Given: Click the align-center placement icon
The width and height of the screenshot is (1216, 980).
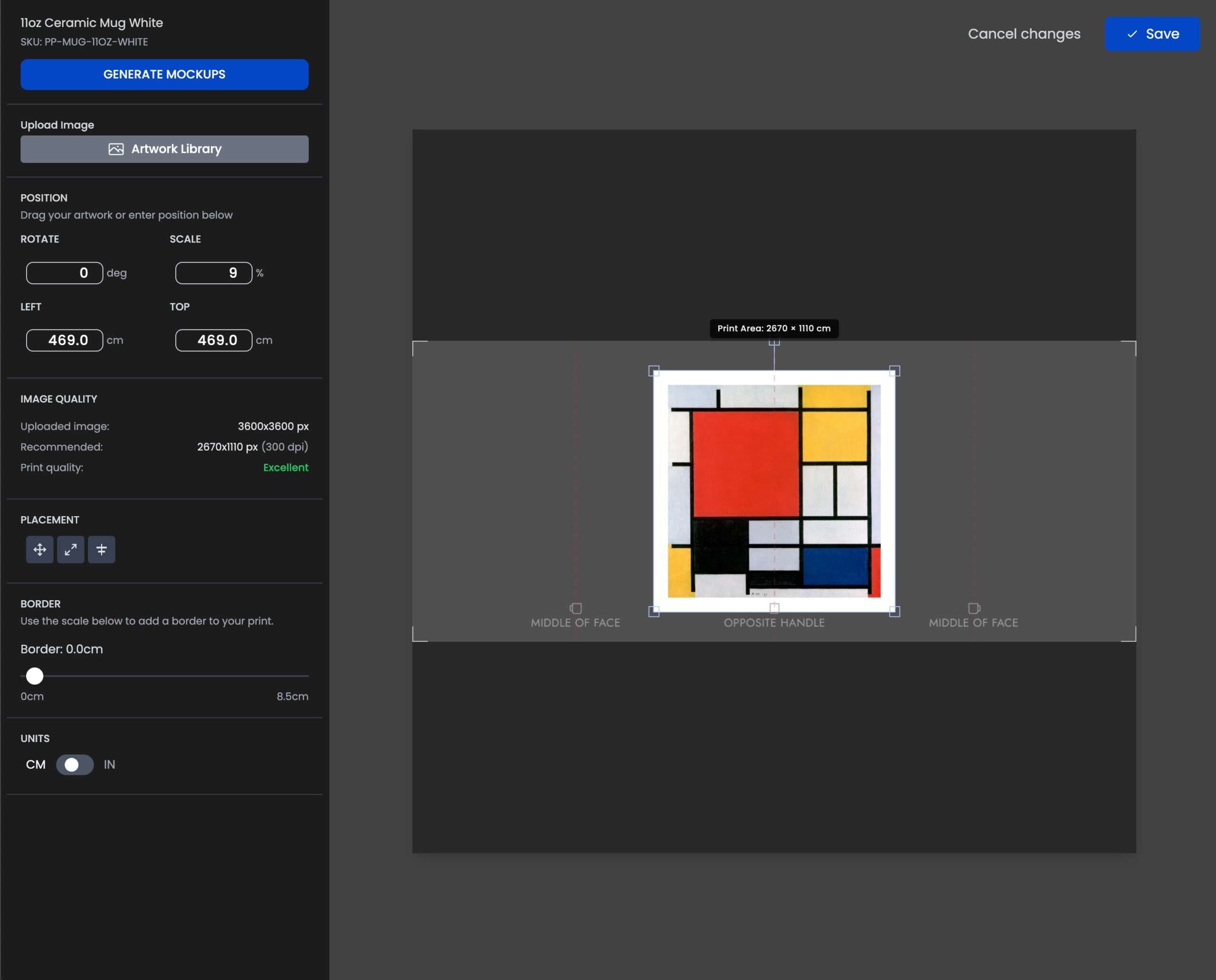Looking at the screenshot, I should 102,549.
